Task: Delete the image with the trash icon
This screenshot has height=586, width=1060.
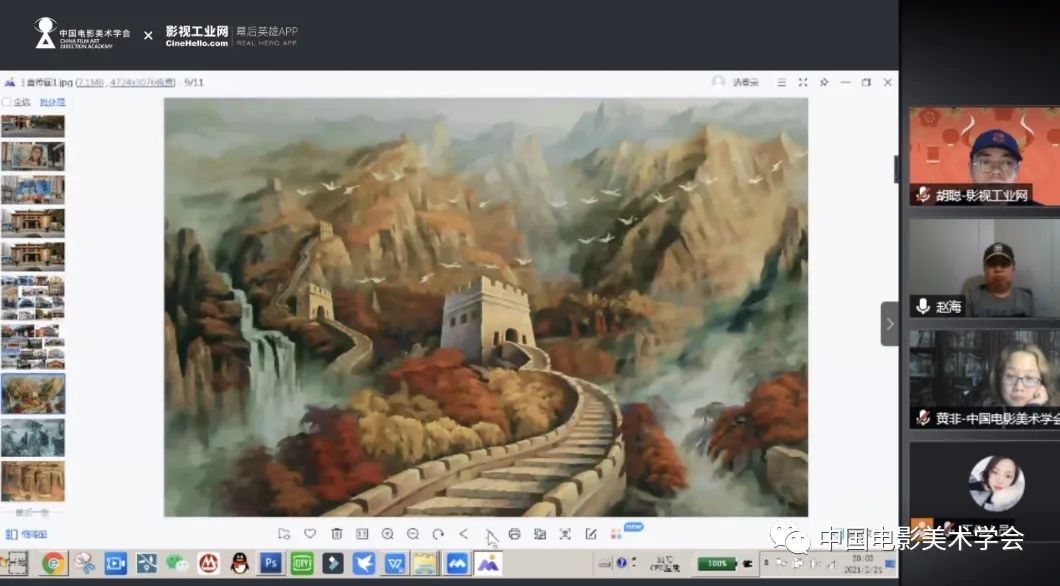Action: [x=336, y=534]
